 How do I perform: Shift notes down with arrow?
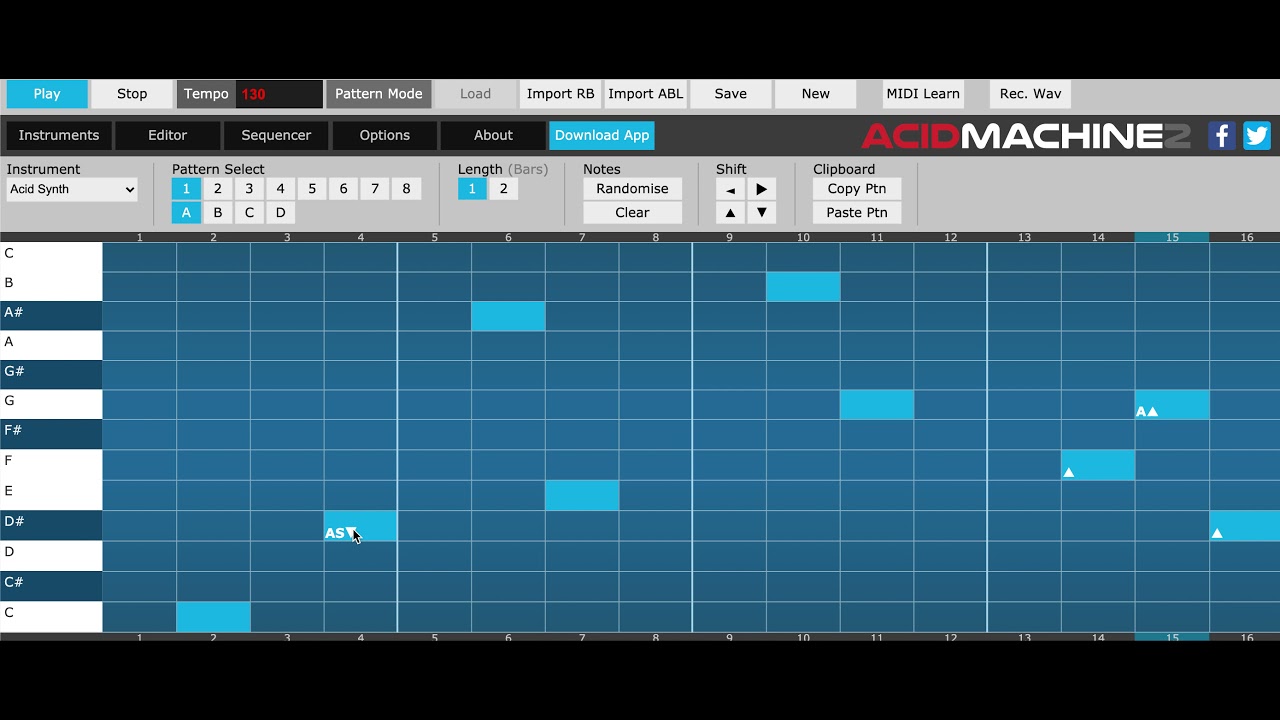pos(761,212)
